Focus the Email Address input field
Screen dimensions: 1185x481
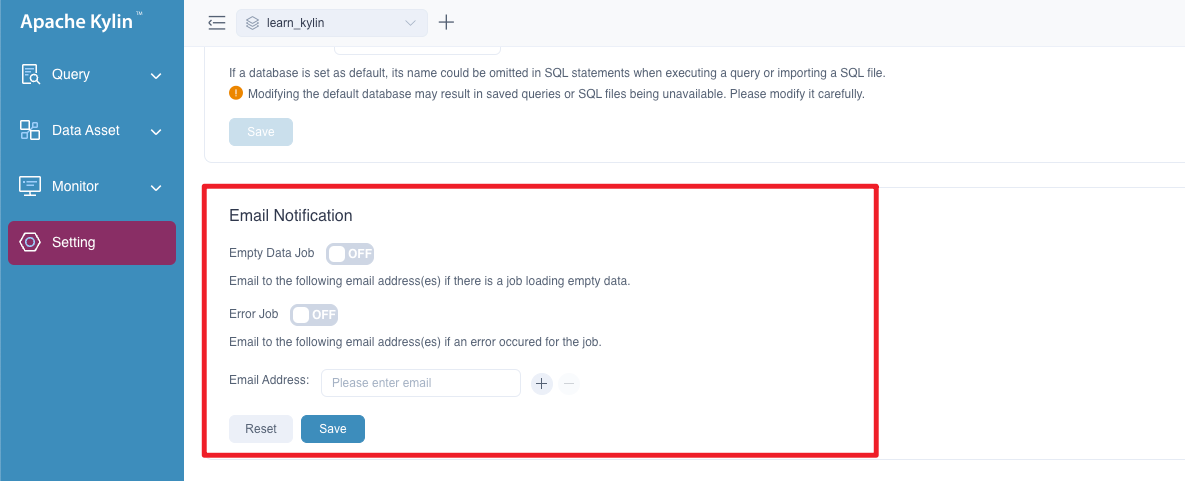(x=420, y=383)
